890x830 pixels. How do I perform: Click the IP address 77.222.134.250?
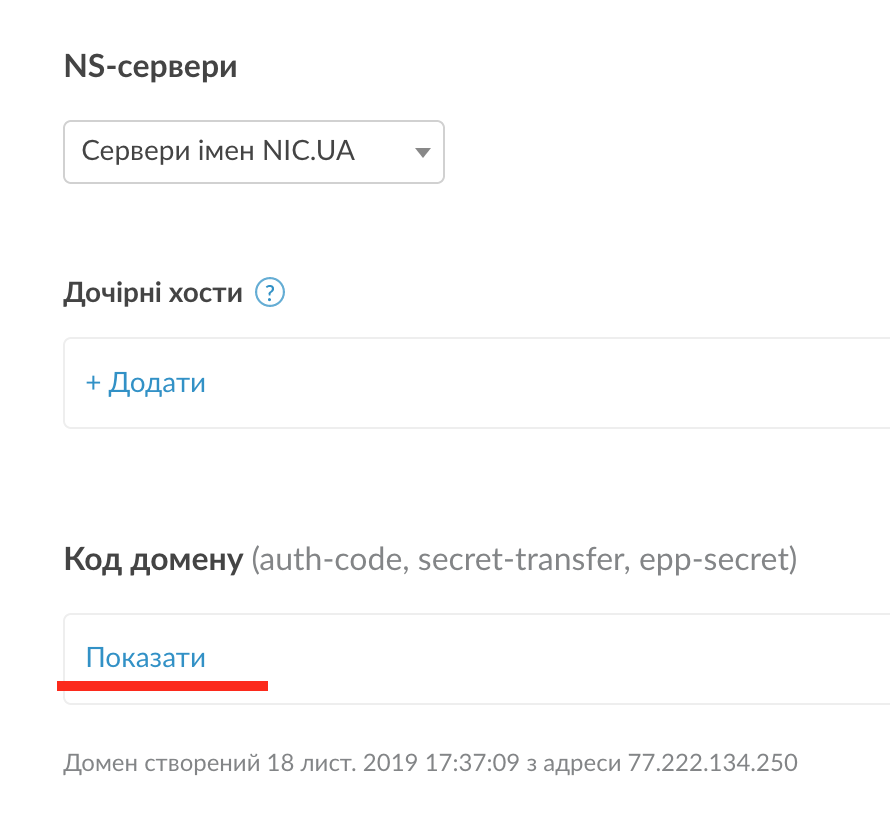pyautogui.click(x=713, y=763)
